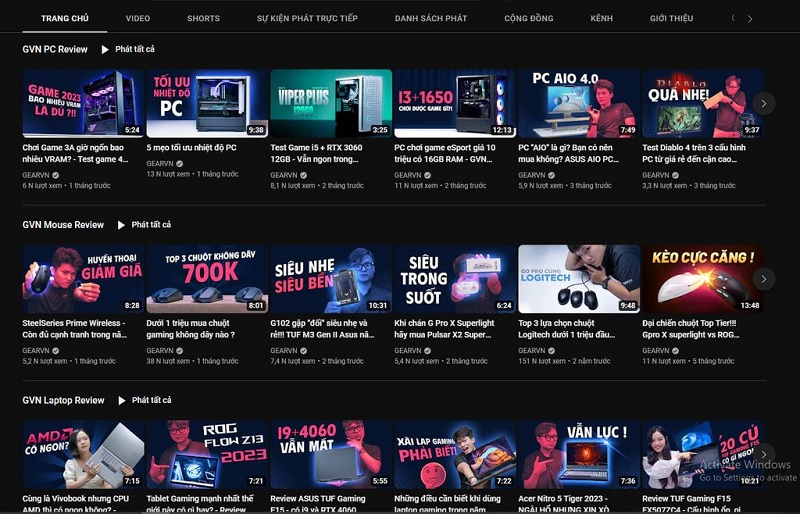Open the AMD CÓ NGON laptop thumbnail
Screen dimensions: 800x514
(x=83, y=454)
